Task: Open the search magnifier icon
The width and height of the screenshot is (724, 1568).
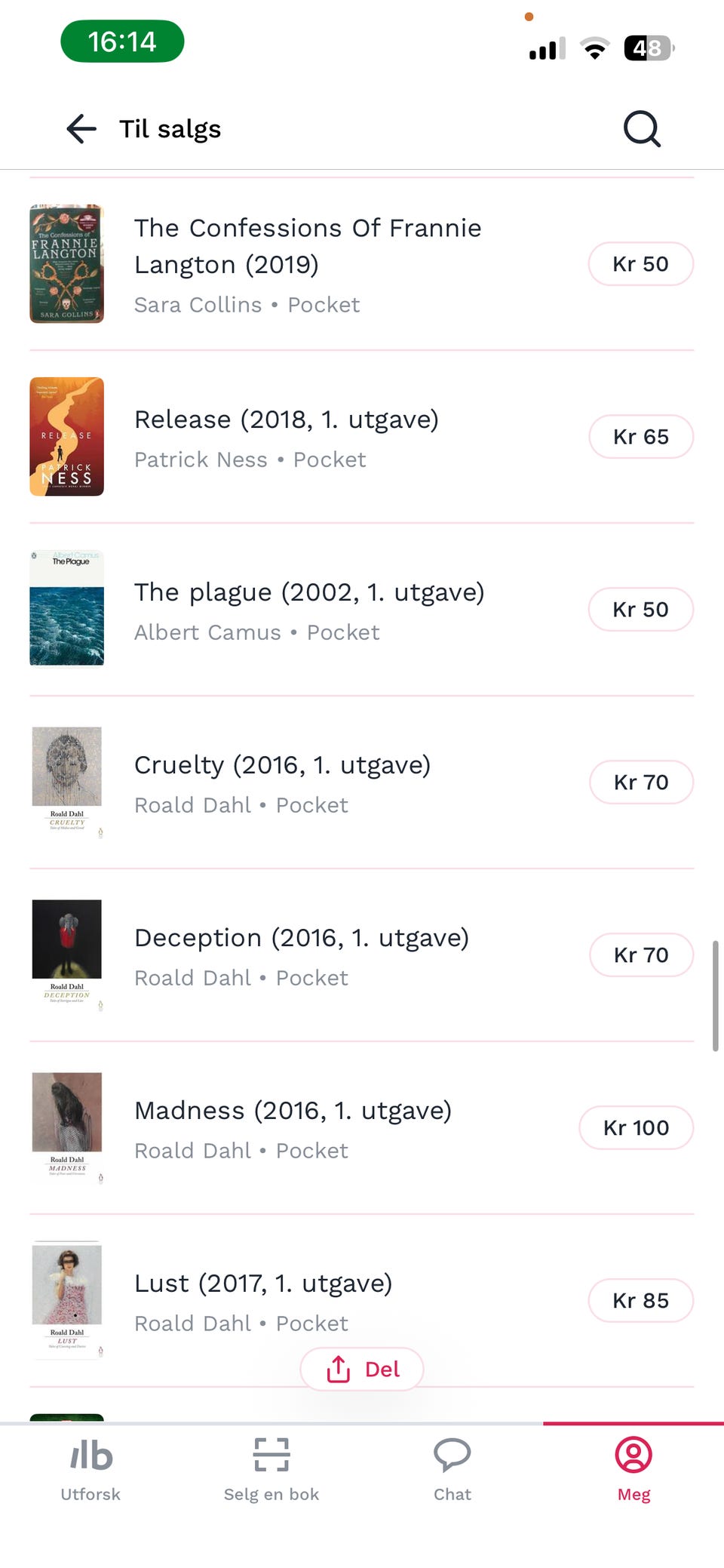Action: (642, 129)
